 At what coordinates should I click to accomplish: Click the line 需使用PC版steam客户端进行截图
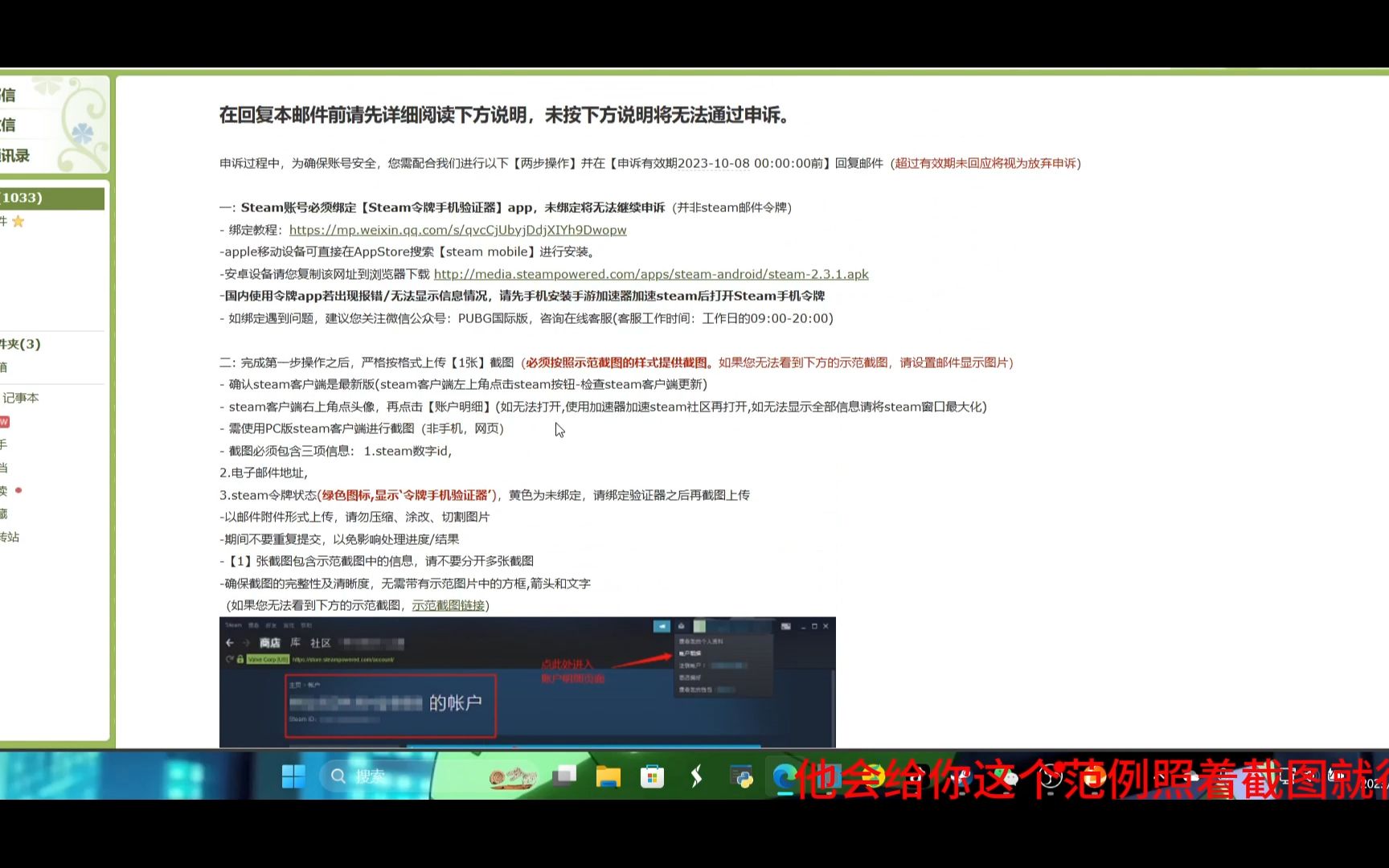coord(362,428)
